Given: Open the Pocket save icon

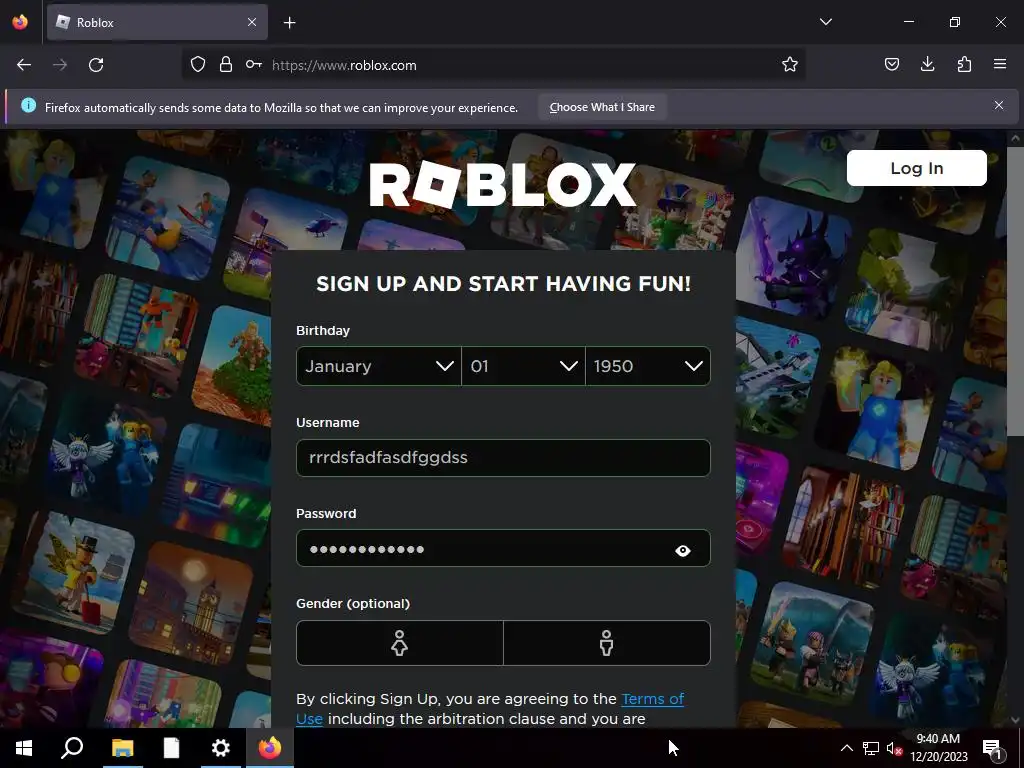Looking at the screenshot, I should (x=892, y=65).
